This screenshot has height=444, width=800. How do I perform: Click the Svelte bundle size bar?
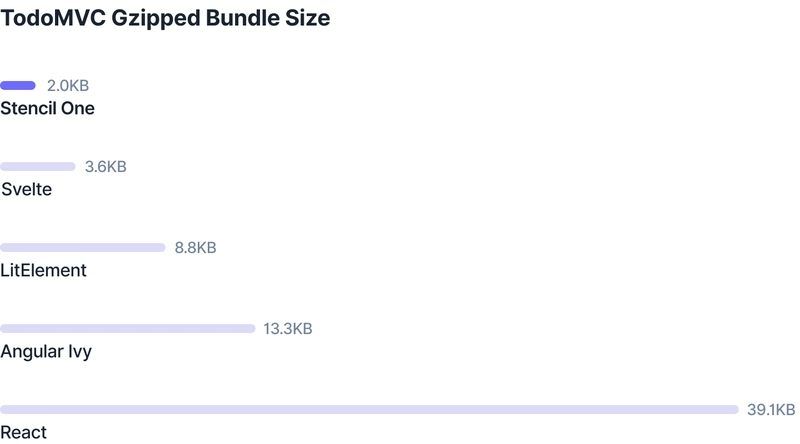coord(38,166)
